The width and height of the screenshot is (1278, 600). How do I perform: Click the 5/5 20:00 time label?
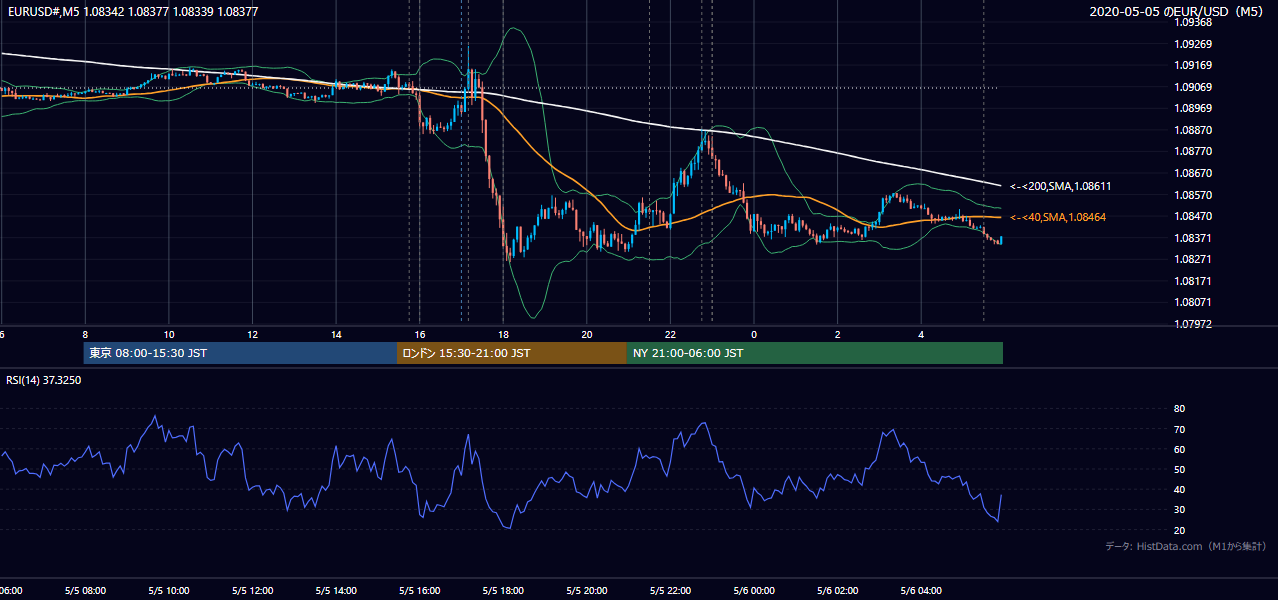[x=587, y=590]
